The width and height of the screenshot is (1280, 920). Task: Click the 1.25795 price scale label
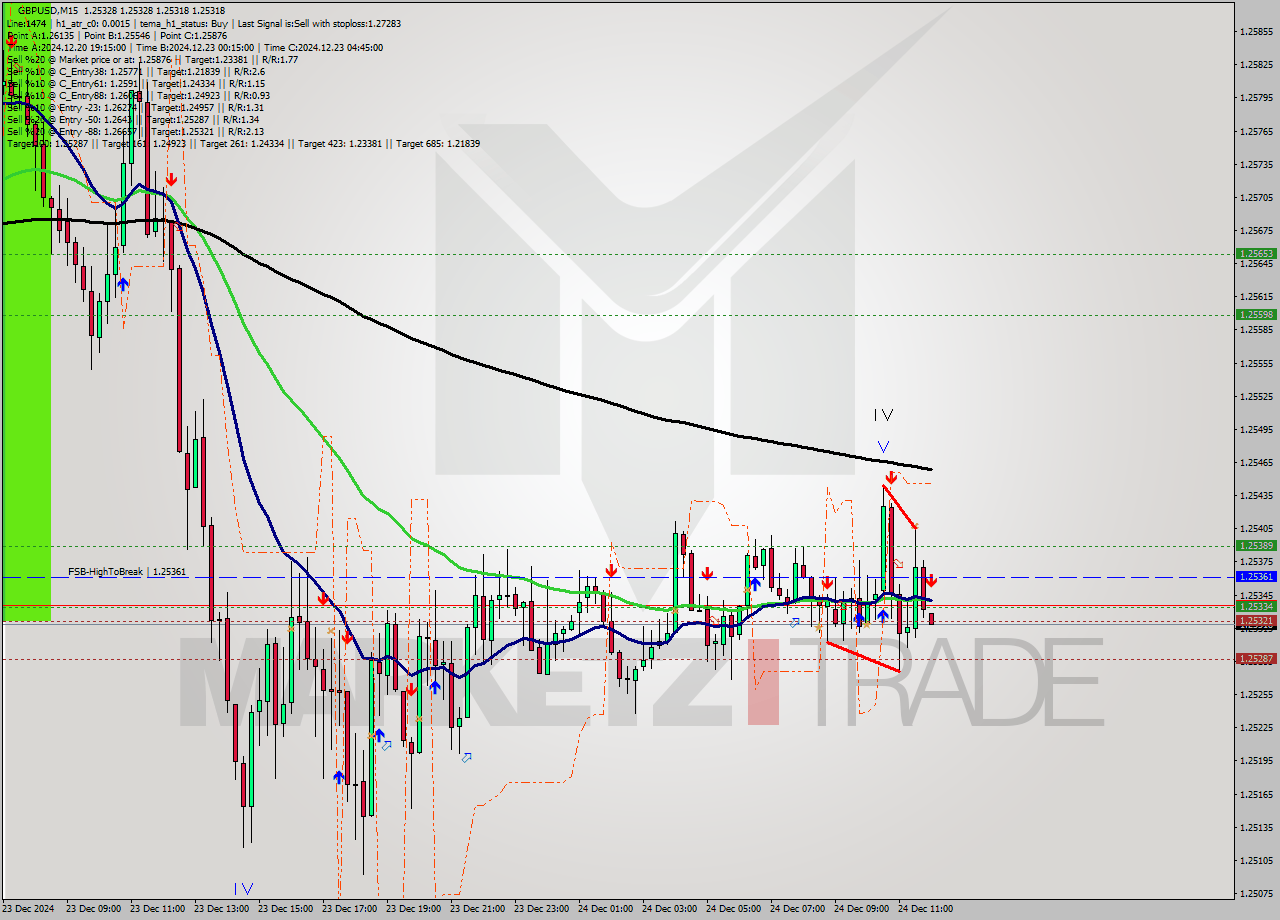pyautogui.click(x=1256, y=98)
